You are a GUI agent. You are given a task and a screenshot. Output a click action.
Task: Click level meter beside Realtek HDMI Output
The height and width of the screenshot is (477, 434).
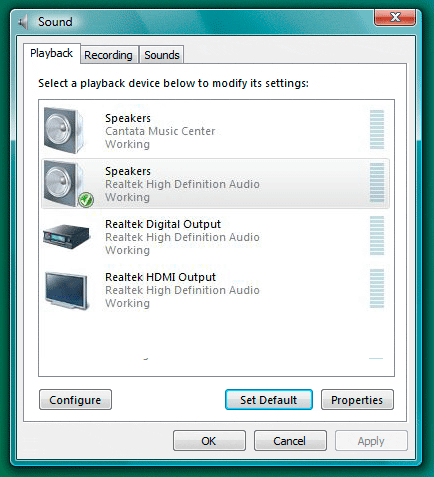[x=377, y=288]
